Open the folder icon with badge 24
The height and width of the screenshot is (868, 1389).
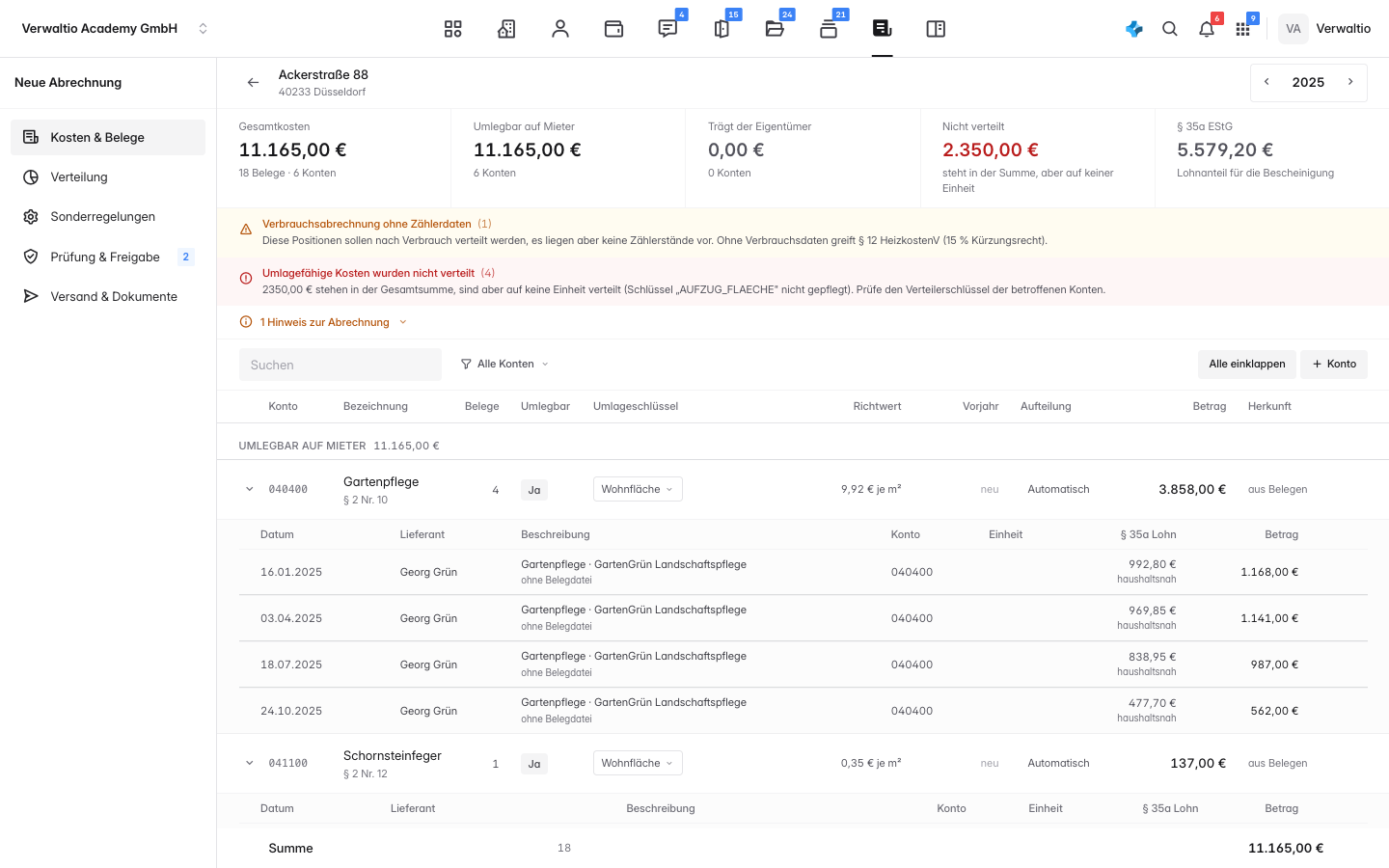click(x=775, y=29)
